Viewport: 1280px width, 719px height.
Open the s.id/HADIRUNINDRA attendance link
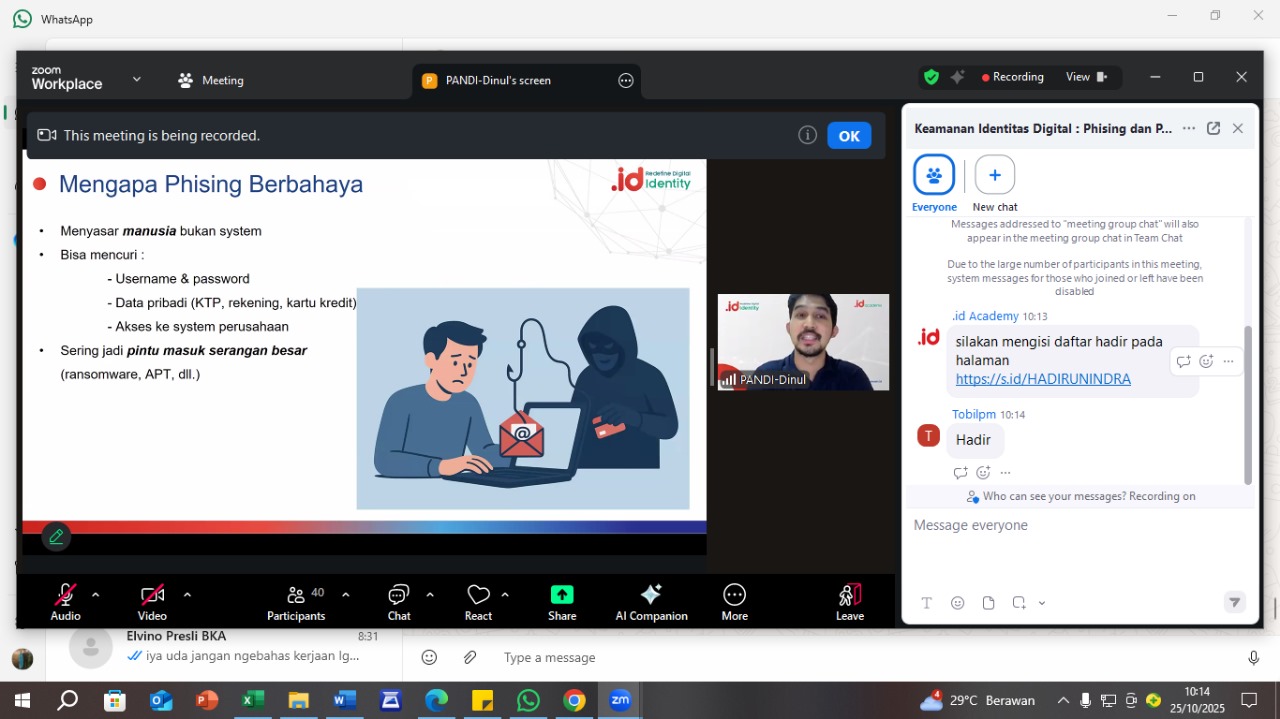[x=1043, y=379]
